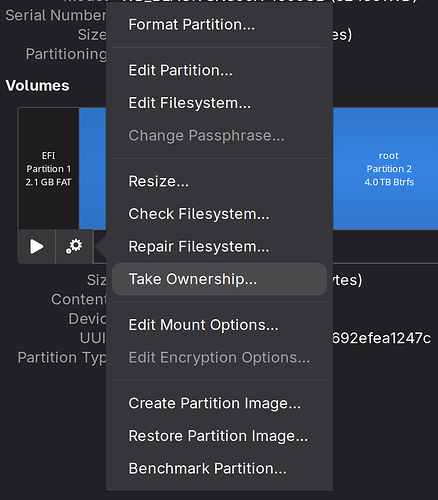Click the highlighted Take Ownership… item
Viewport: 438px width, 500px height.
point(219,279)
